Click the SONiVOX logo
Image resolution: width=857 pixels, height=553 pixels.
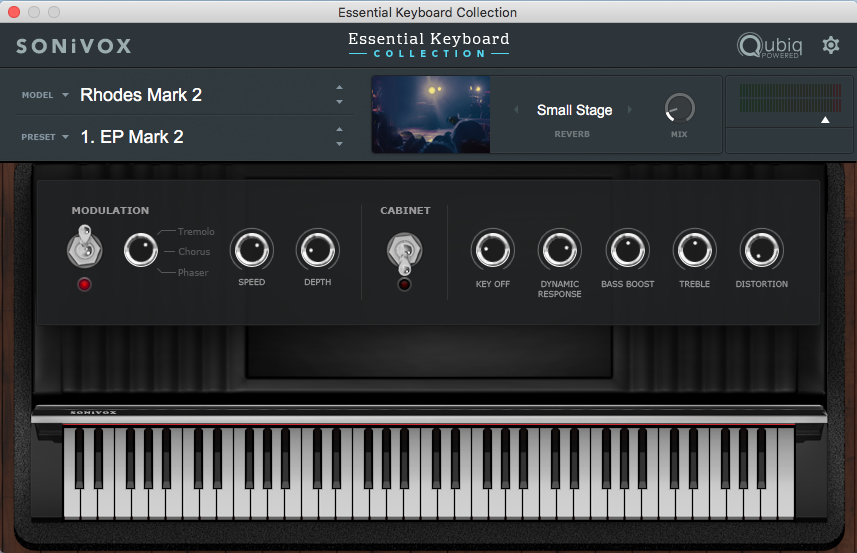[x=73, y=46]
